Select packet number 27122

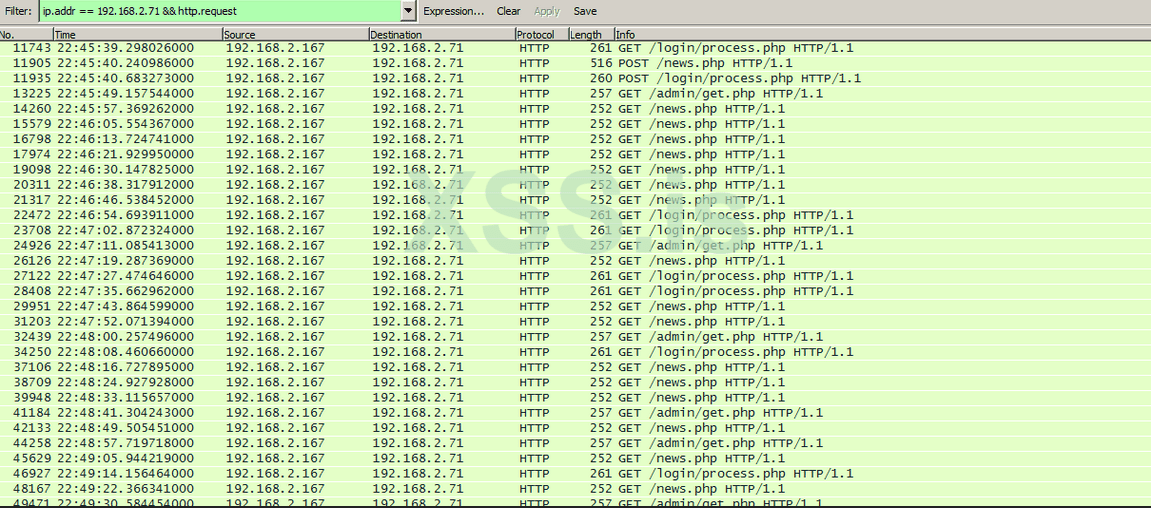pyautogui.click(x=576, y=275)
